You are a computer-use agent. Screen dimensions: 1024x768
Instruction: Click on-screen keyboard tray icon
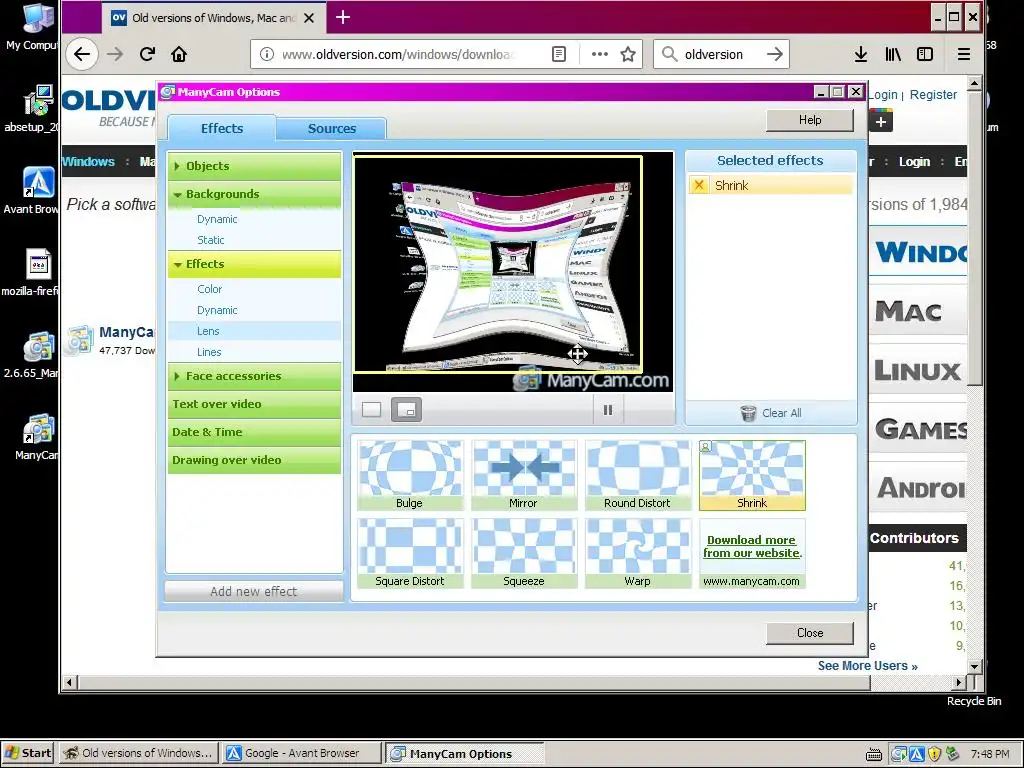pyautogui.click(x=874, y=755)
